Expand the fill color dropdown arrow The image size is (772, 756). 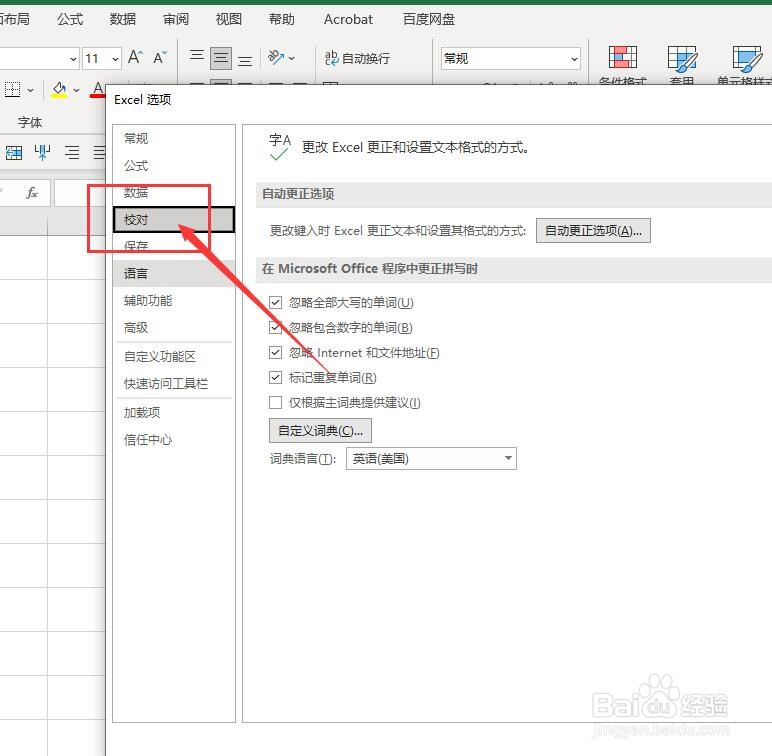coord(76,90)
